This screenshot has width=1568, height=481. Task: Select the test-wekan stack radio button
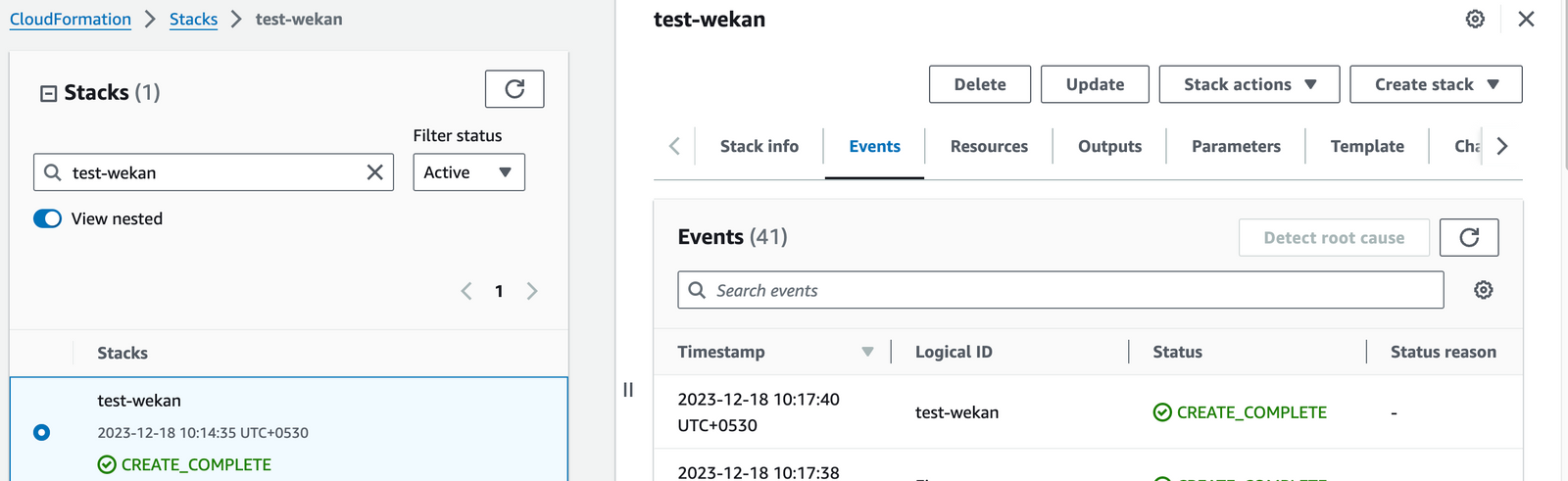41,432
